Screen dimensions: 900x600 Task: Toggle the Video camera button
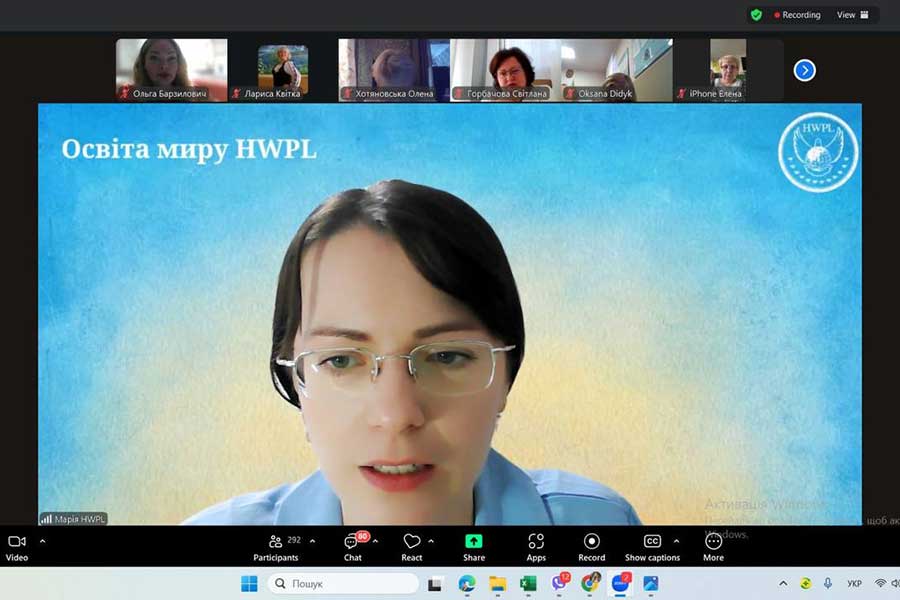(17, 548)
